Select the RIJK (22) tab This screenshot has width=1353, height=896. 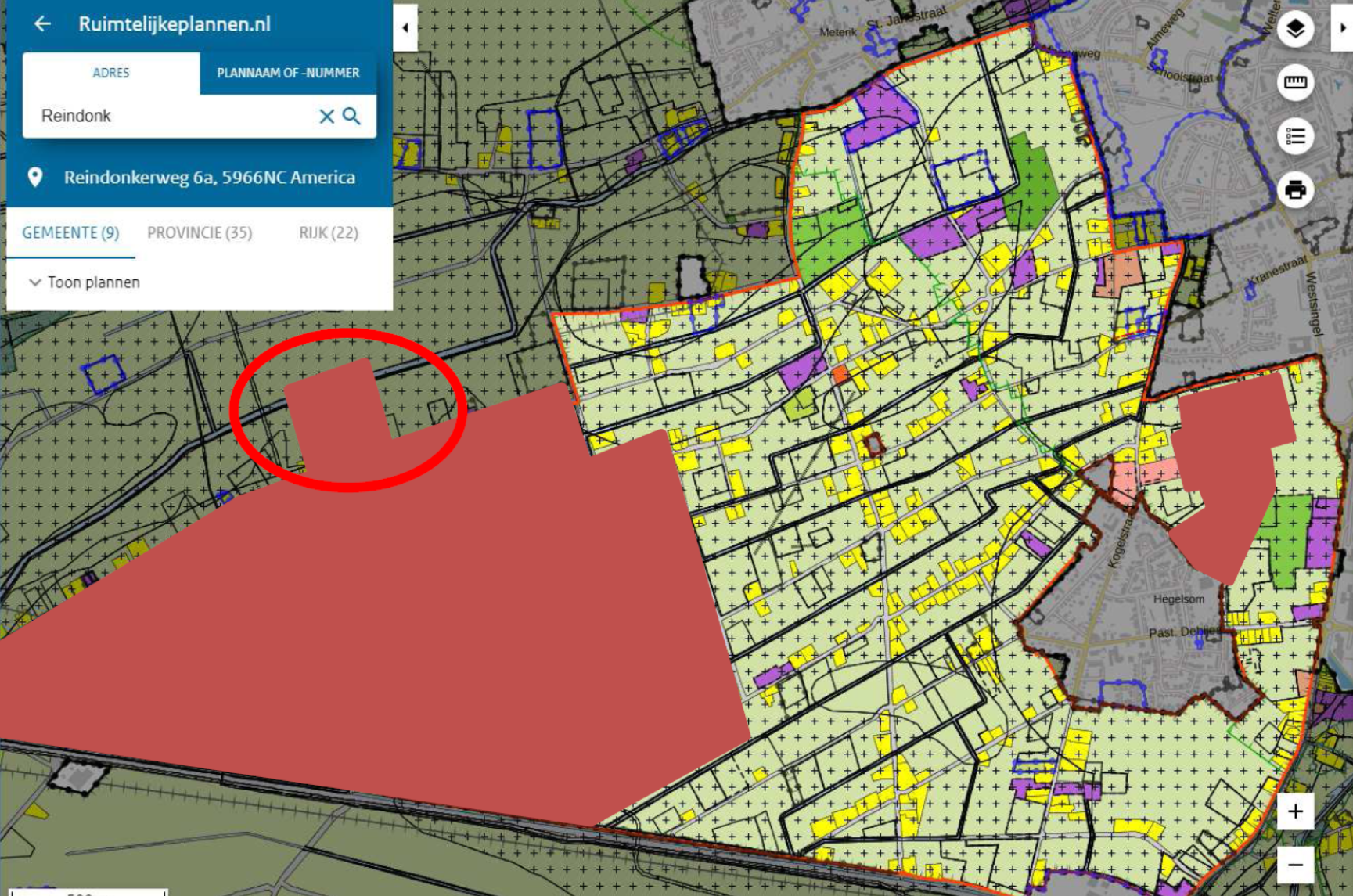(x=329, y=233)
